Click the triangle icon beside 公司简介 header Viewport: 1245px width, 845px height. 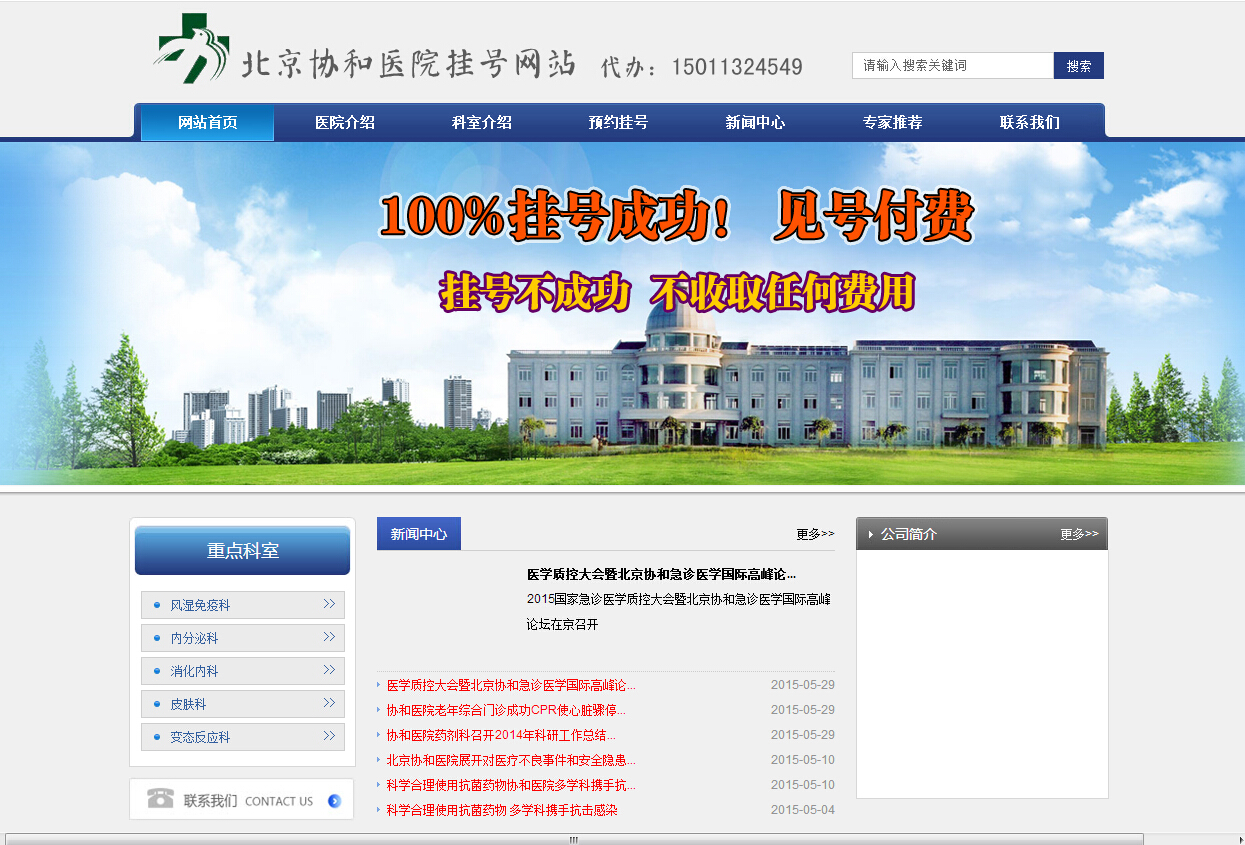871,535
